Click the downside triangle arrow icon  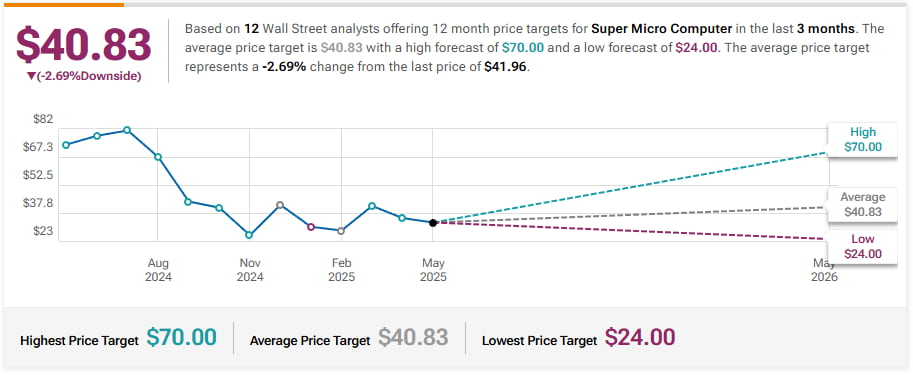coord(31,77)
